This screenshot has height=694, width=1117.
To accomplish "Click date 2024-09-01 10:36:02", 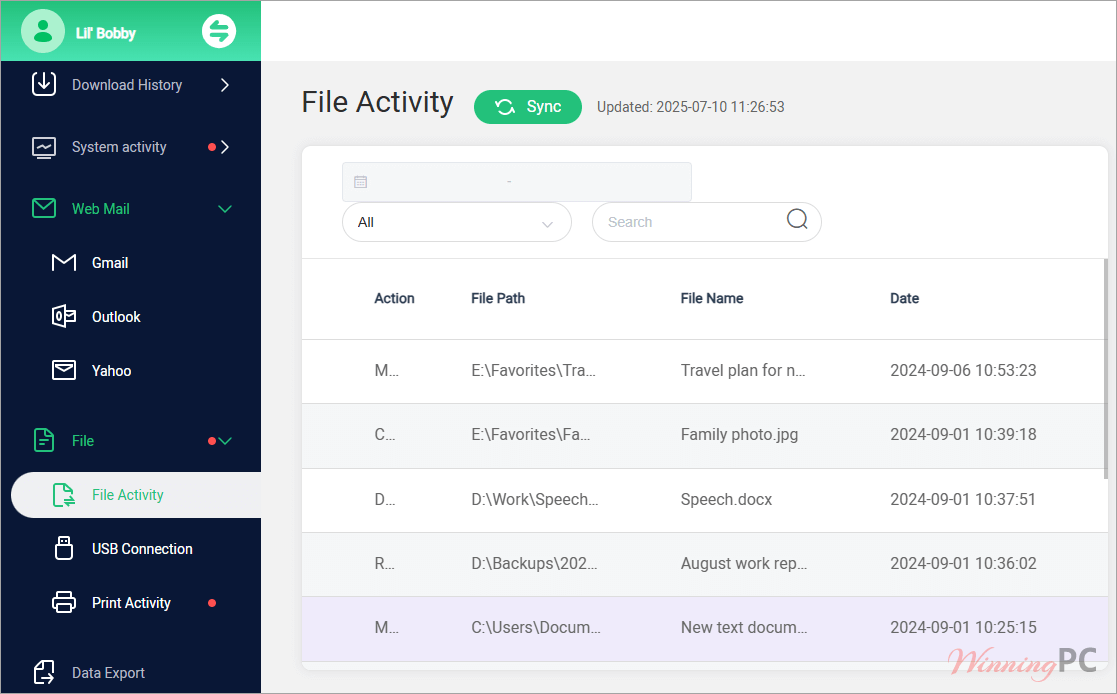I will 963,564.
